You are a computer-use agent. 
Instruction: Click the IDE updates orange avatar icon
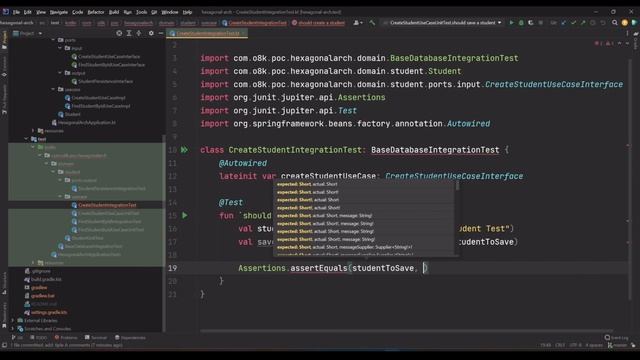click(624, 23)
